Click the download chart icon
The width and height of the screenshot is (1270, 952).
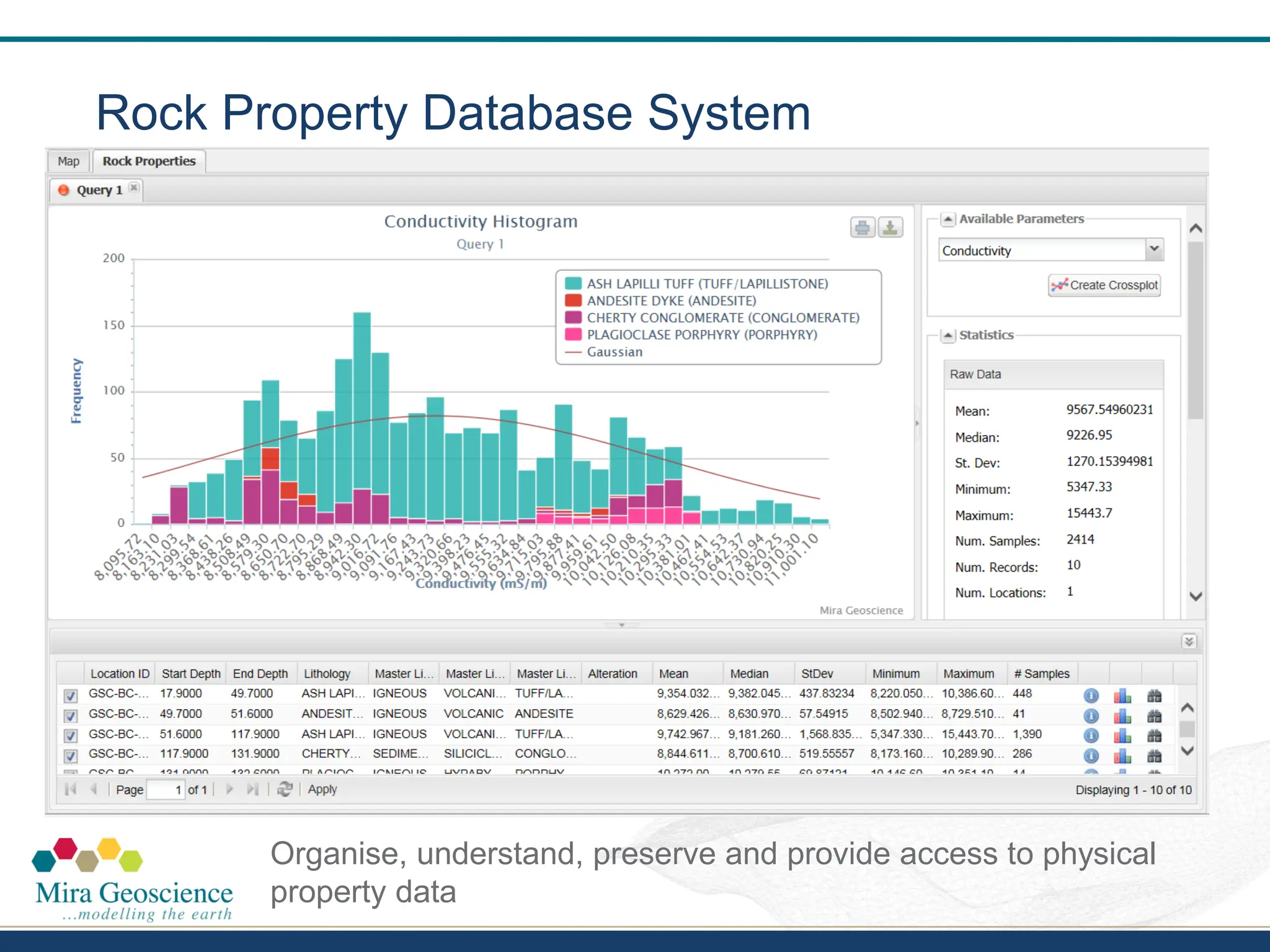click(890, 227)
